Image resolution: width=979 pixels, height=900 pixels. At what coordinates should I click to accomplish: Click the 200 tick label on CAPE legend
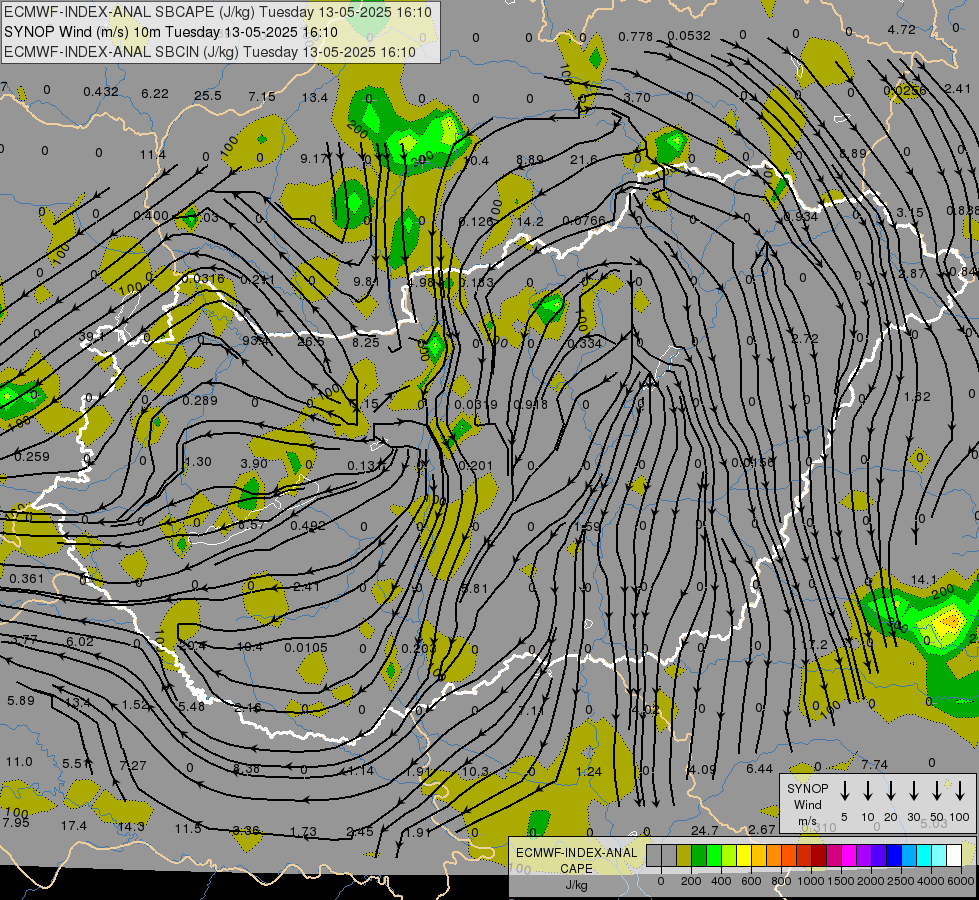coord(691,881)
